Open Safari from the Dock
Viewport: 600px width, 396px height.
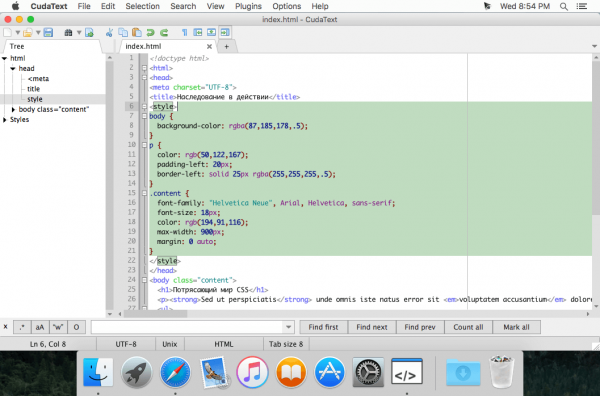(175, 372)
